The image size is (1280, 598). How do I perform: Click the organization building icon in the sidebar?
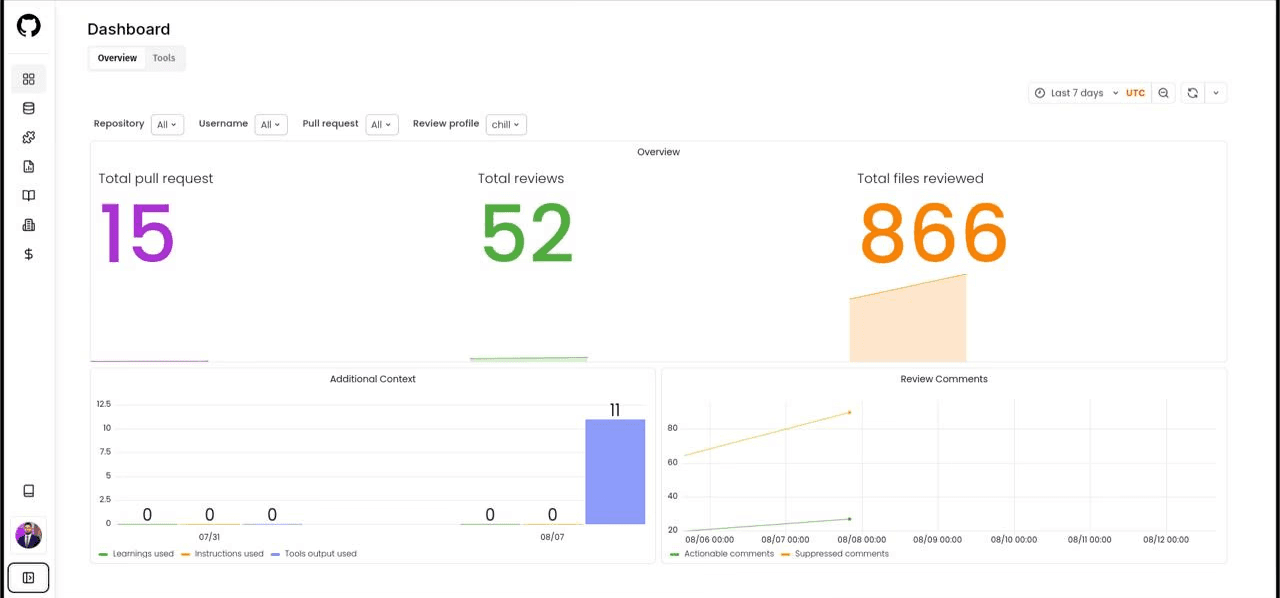point(28,224)
